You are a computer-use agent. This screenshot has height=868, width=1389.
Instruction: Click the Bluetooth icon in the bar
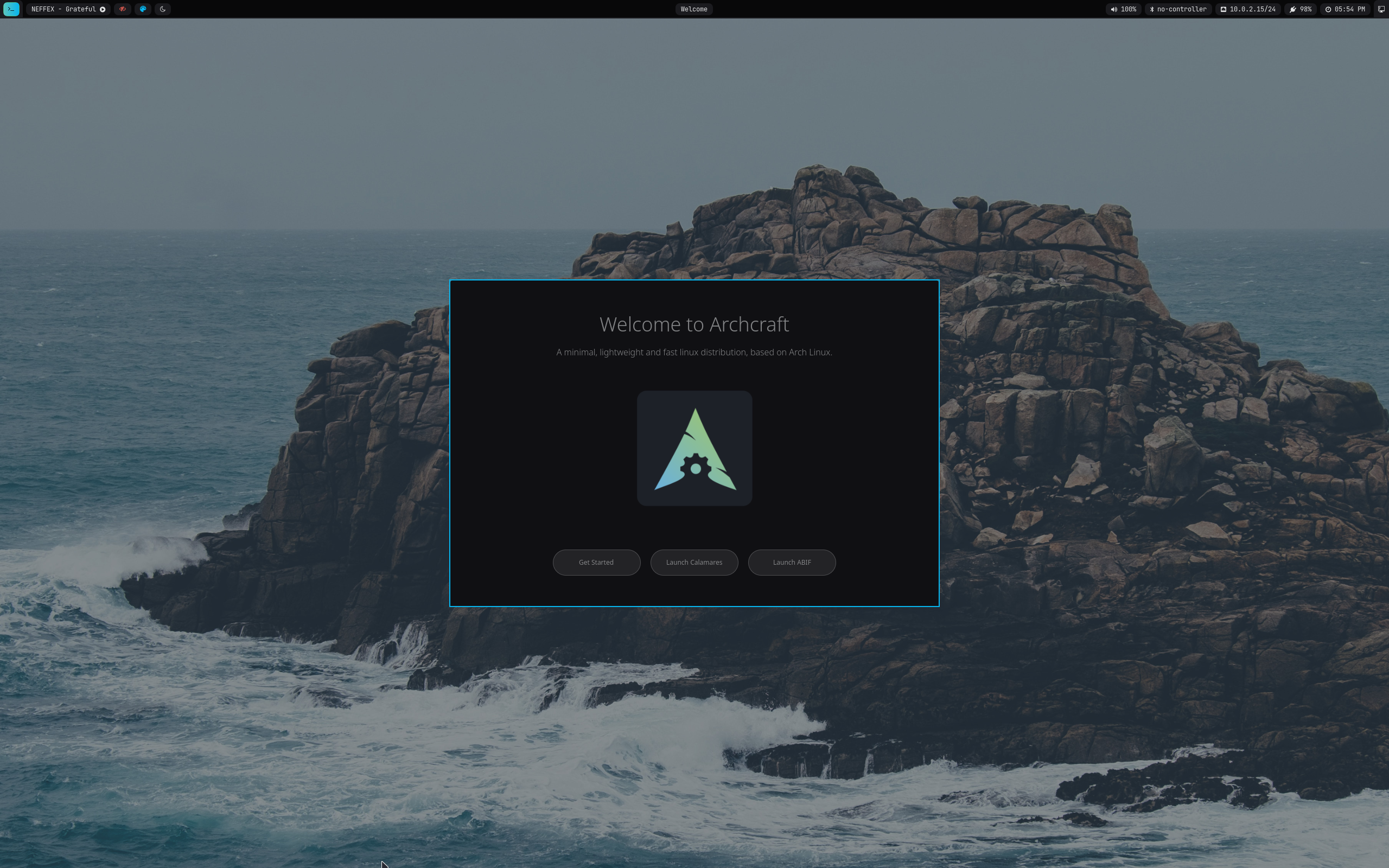[x=1151, y=9]
